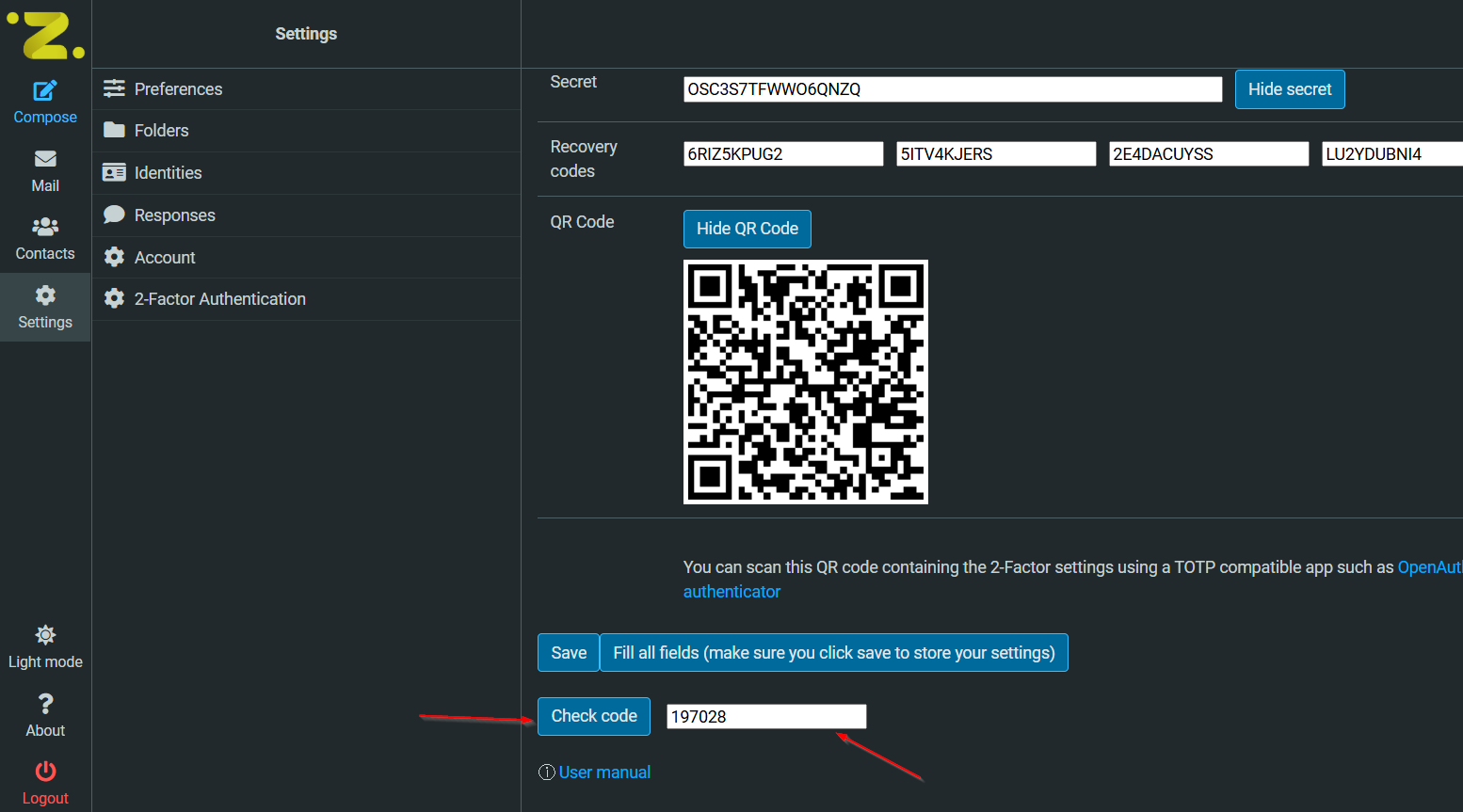This screenshot has height=812, width=1463.
Task: Go to the Mail section
Action: tap(45, 170)
